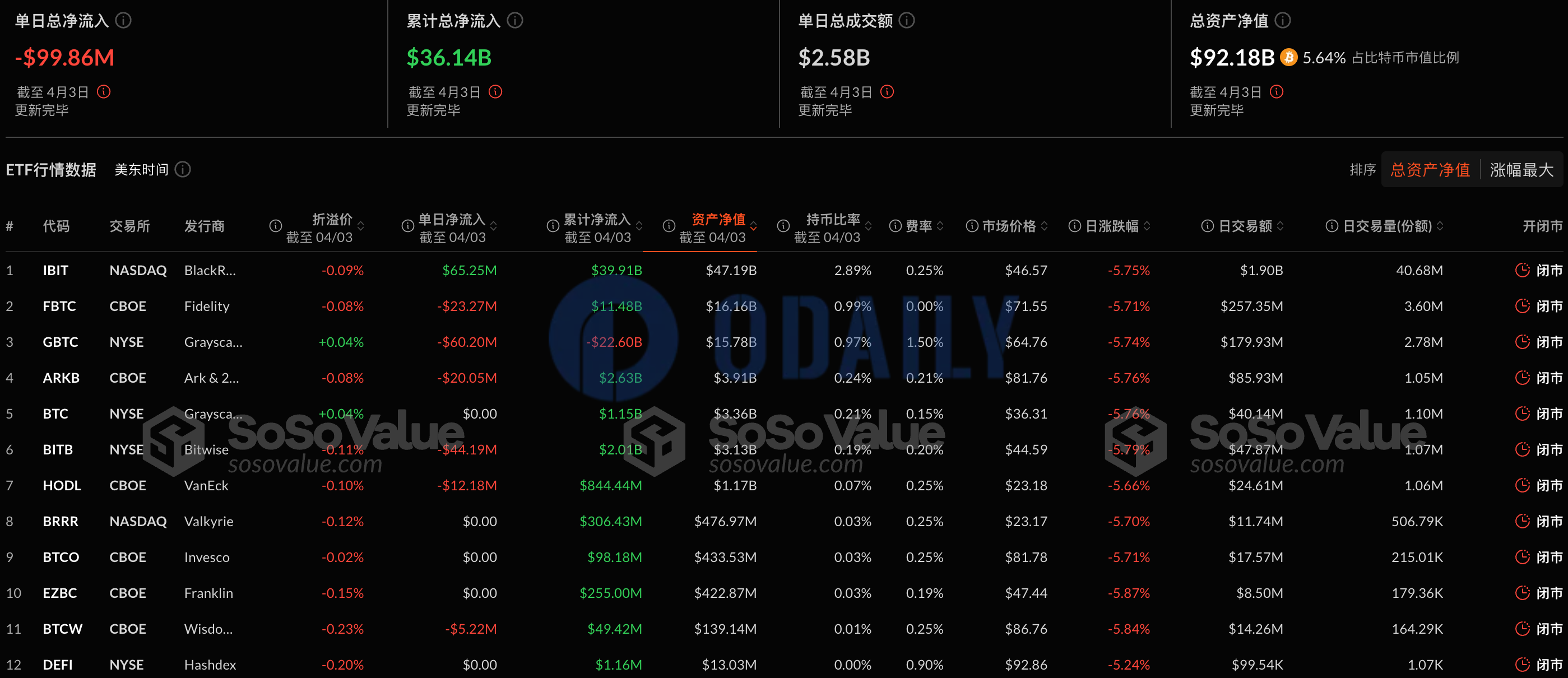Click the 资产净值 column header label
The height and width of the screenshot is (678, 1568).
[718, 219]
